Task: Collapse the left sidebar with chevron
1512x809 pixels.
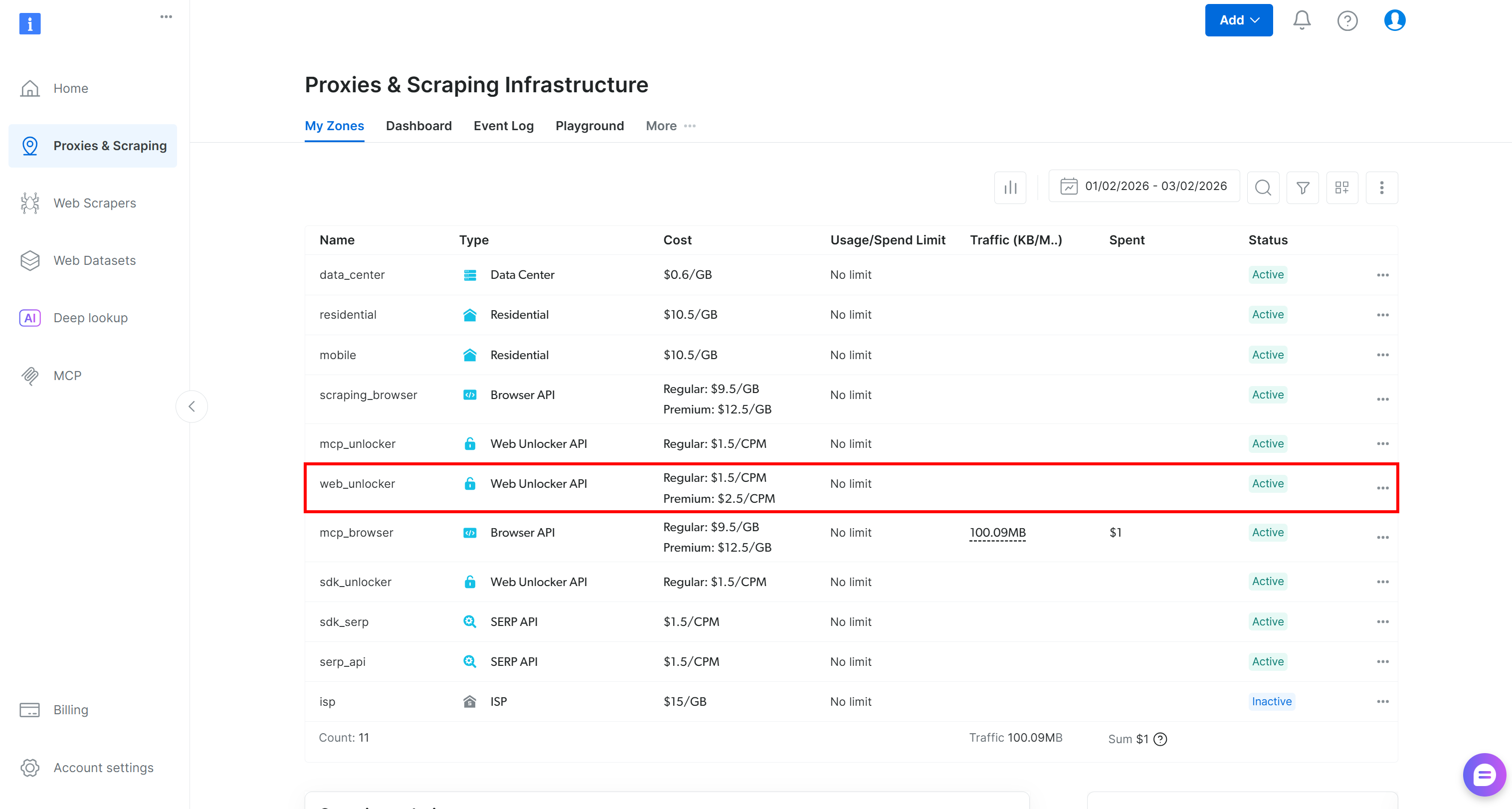Action: (x=191, y=406)
